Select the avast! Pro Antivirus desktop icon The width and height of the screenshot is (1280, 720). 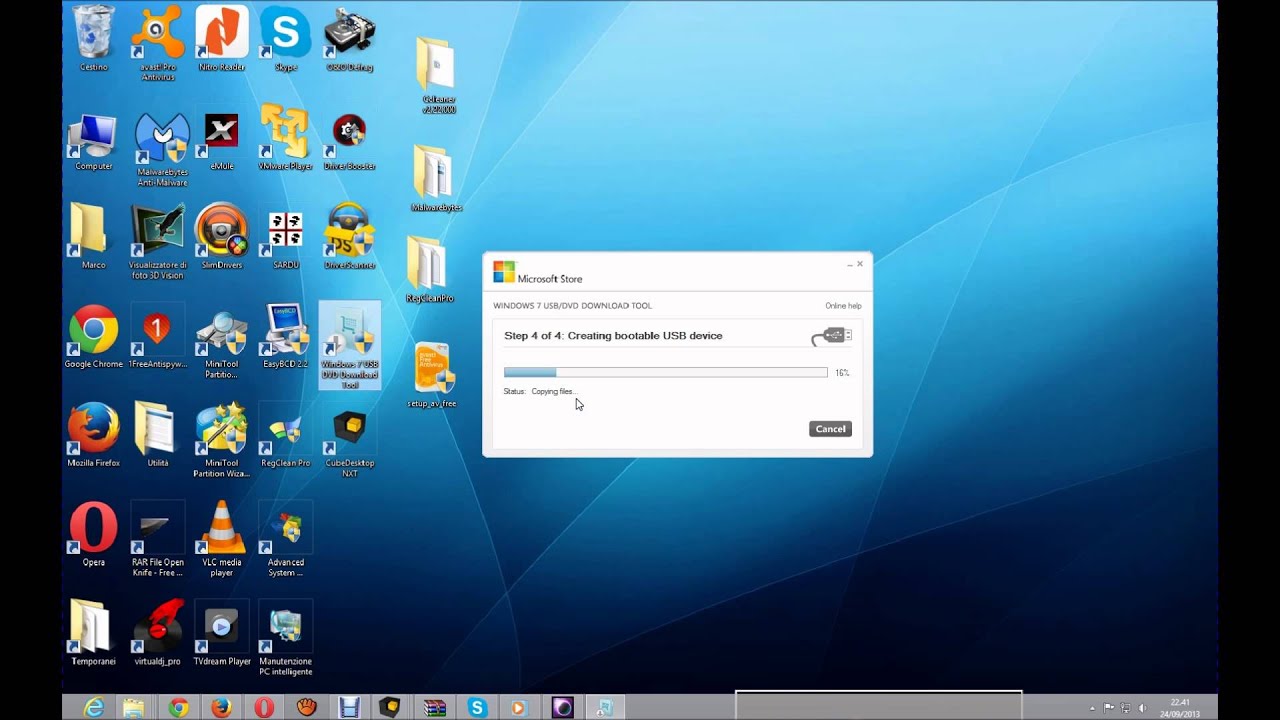coord(157,44)
